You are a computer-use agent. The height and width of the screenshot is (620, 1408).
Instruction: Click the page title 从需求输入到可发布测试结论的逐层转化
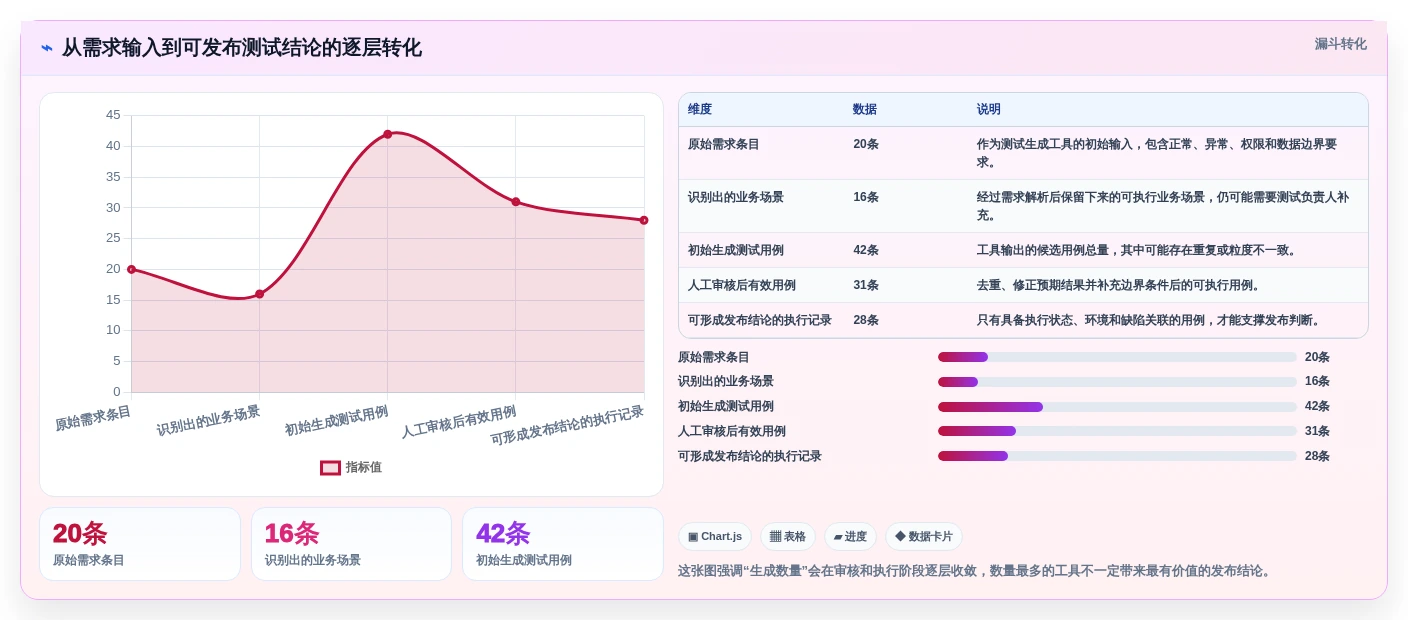242,48
